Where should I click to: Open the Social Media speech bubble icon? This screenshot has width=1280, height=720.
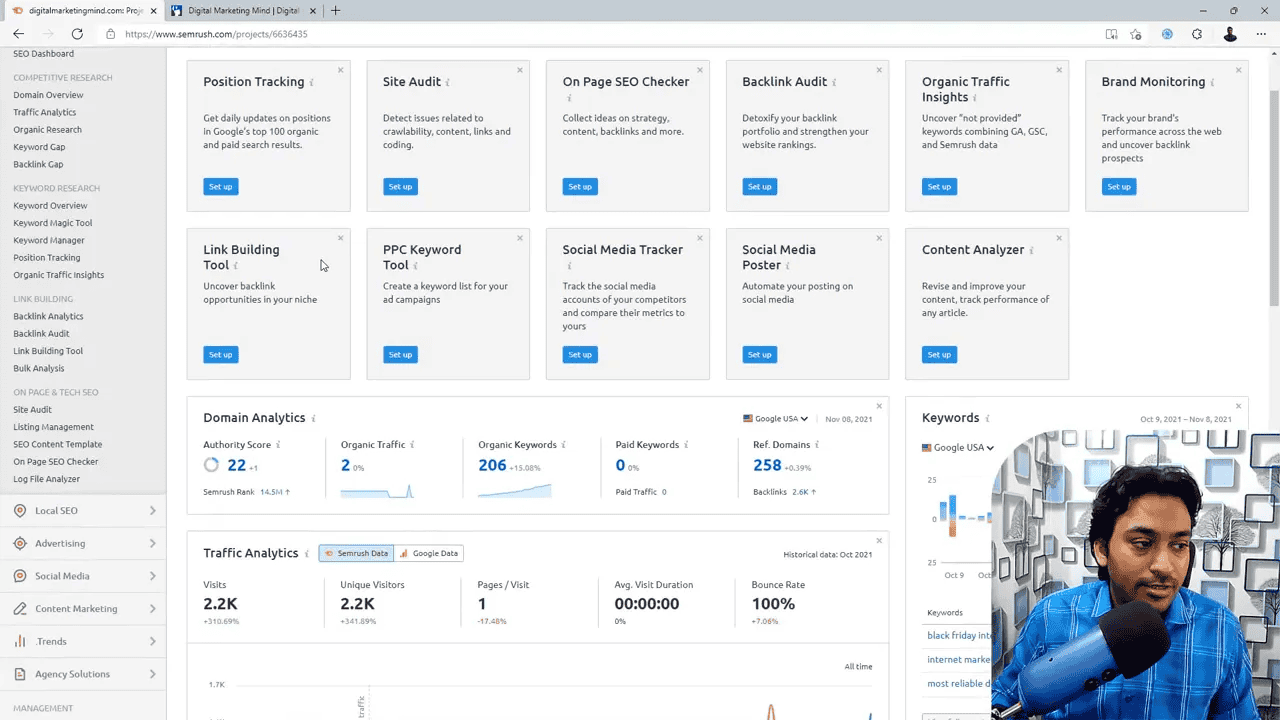(x=18, y=576)
